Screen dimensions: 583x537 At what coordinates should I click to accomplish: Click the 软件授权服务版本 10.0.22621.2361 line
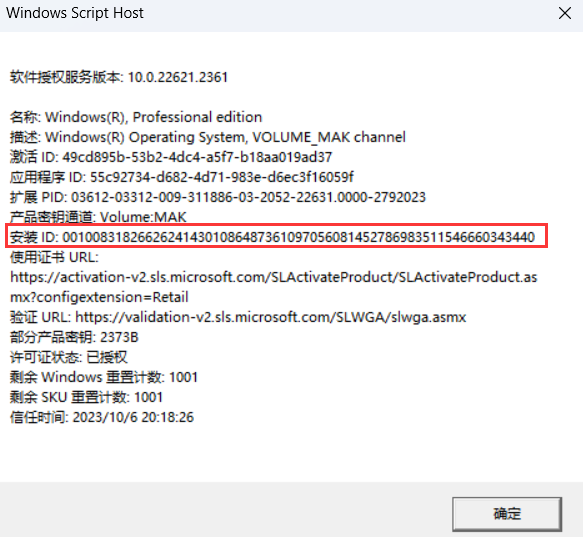119,77
